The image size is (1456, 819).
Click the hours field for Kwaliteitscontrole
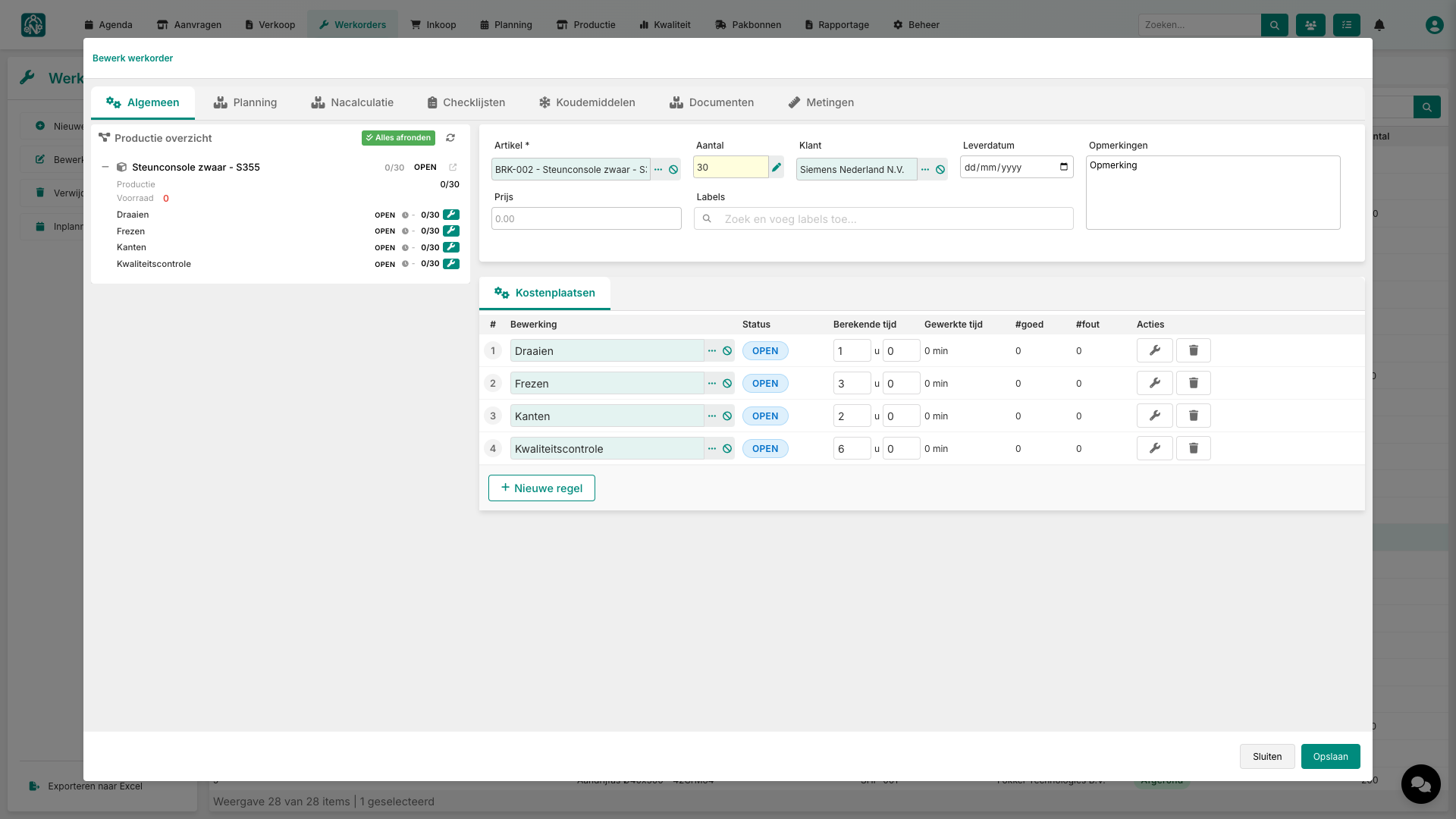pyautogui.click(x=852, y=449)
